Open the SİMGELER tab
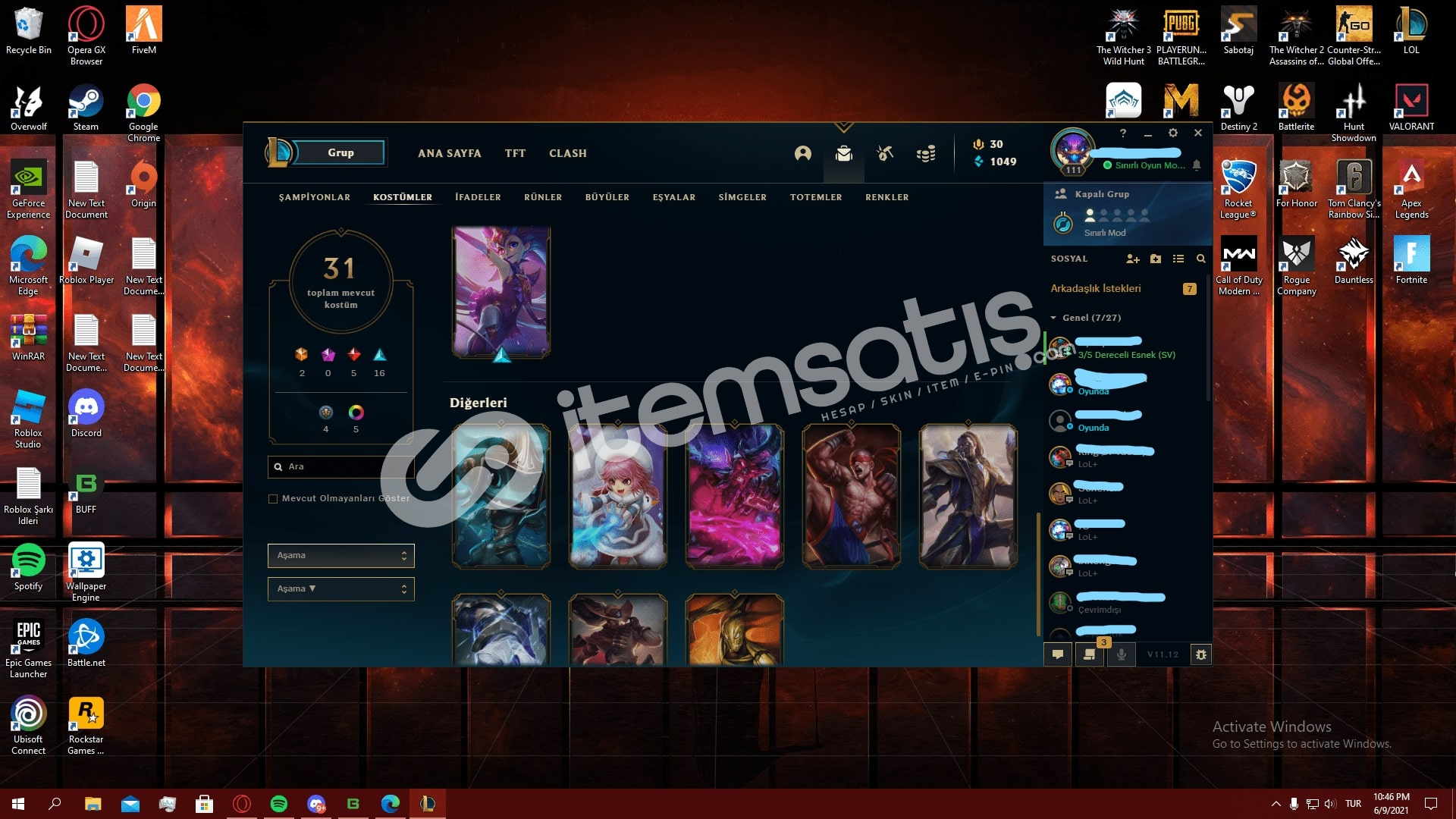This screenshot has height=819, width=1456. [742, 197]
